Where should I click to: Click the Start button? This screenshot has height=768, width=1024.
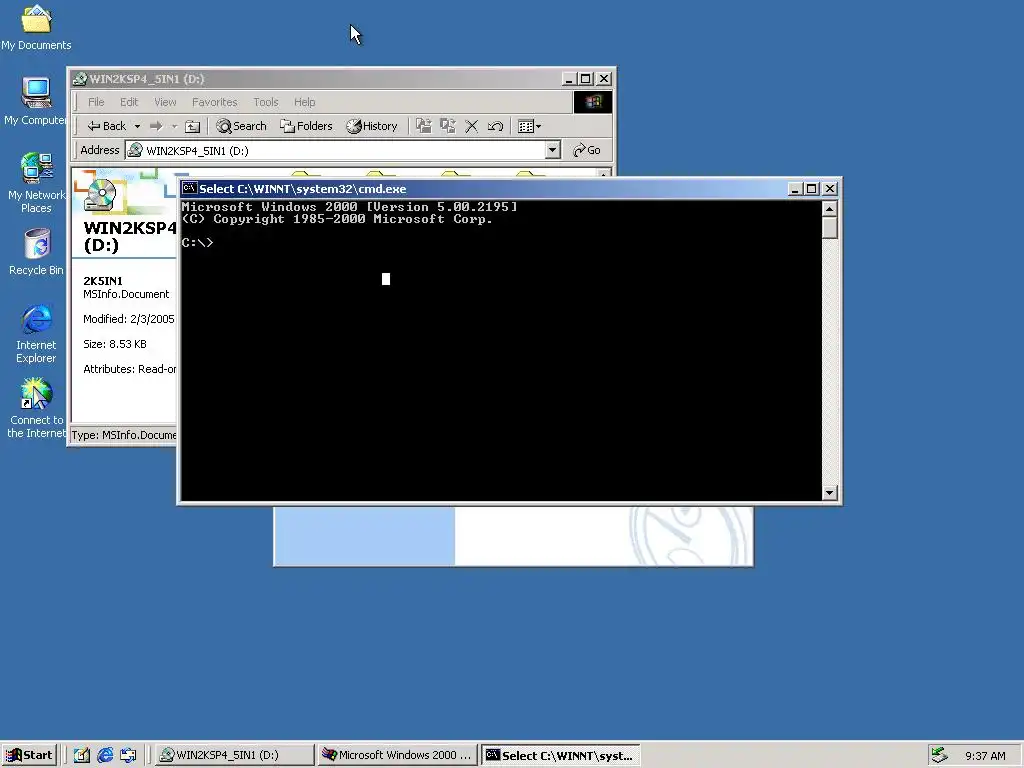pos(29,755)
